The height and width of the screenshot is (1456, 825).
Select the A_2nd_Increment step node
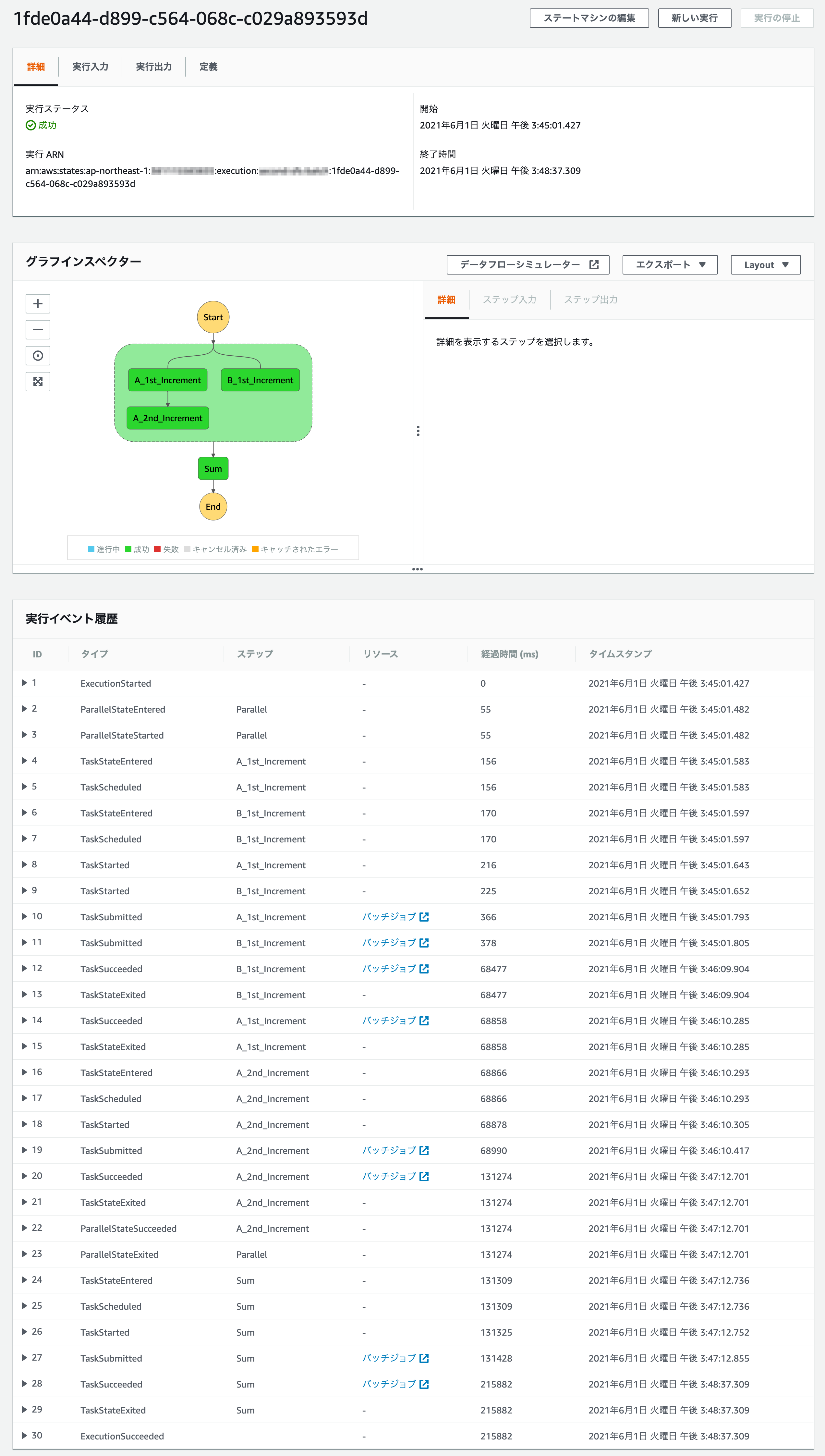coord(168,418)
